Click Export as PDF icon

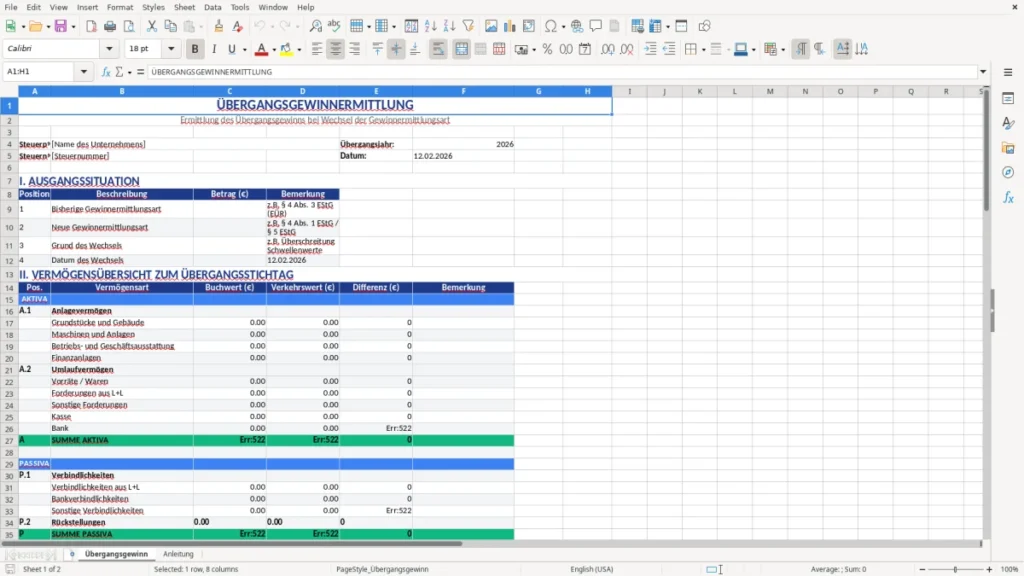click(x=91, y=26)
